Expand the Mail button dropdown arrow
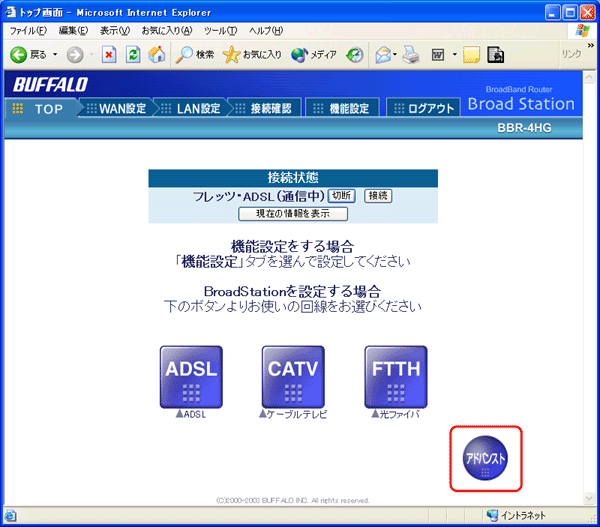600x527 pixels. click(395, 55)
